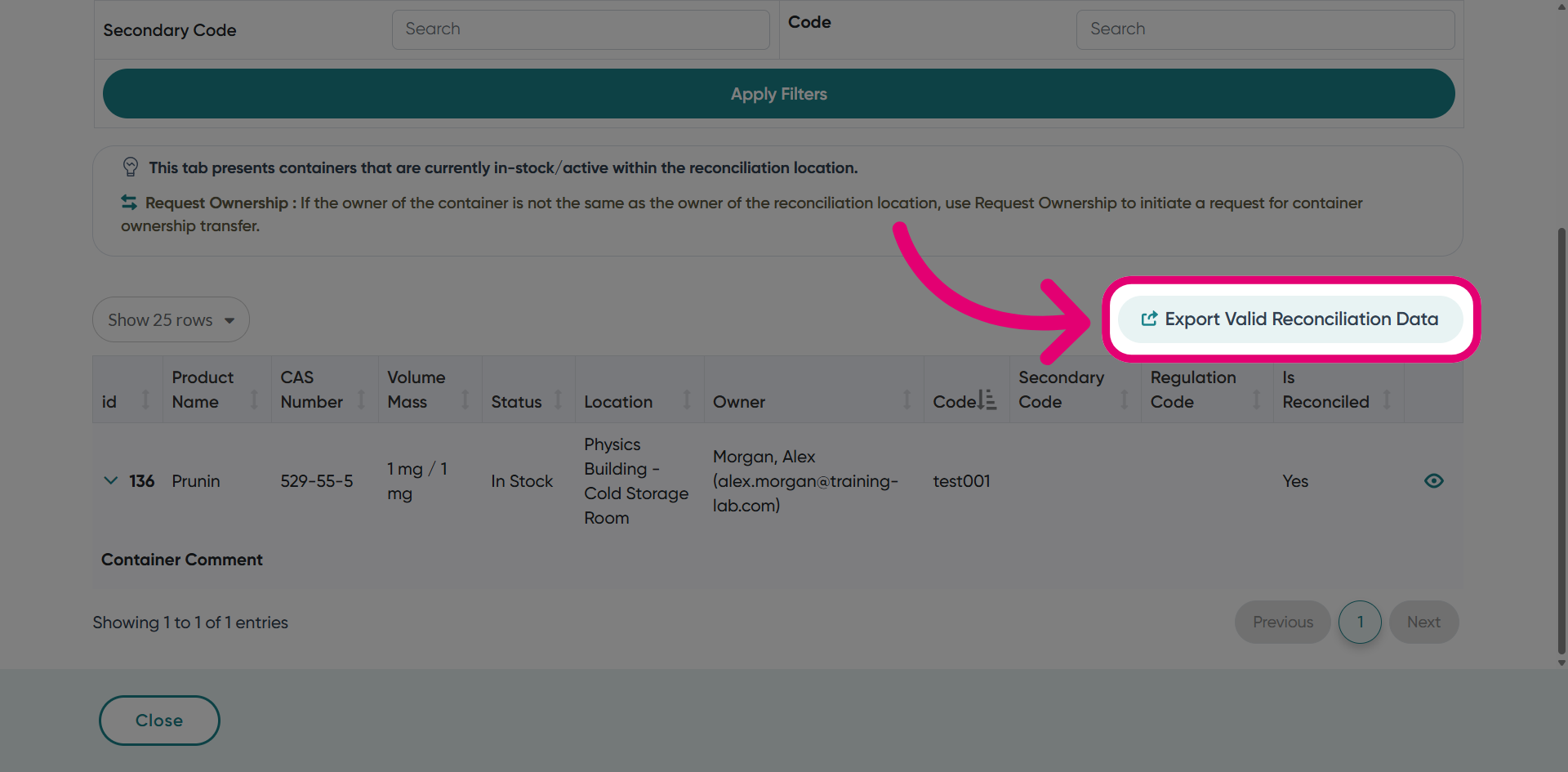Image resolution: width=1568 pixels, height=772 pixels.
Task: Sort by Volume Mass column
Action: point(465,399)
